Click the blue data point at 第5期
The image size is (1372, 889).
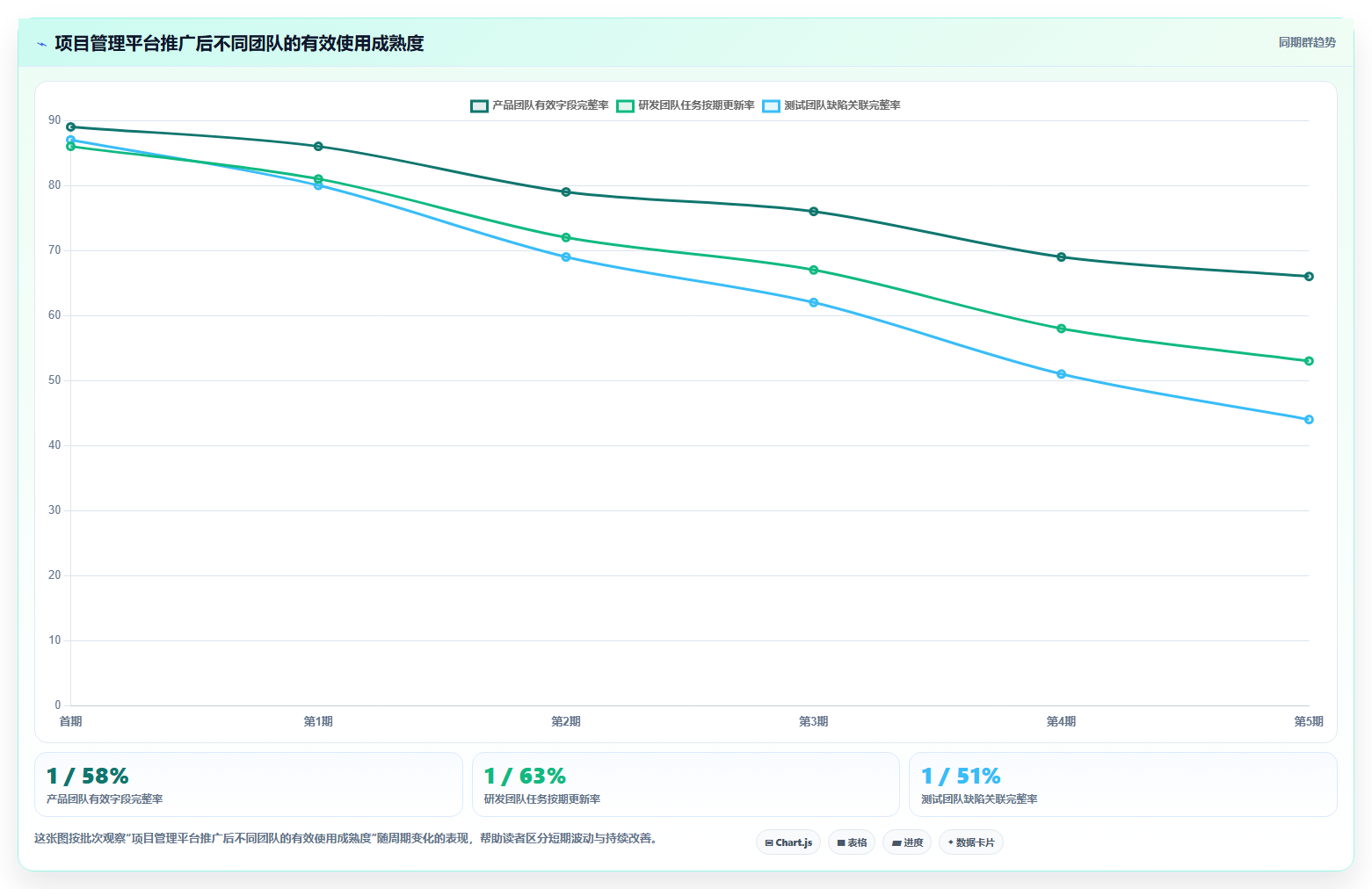click(1309, 420)
